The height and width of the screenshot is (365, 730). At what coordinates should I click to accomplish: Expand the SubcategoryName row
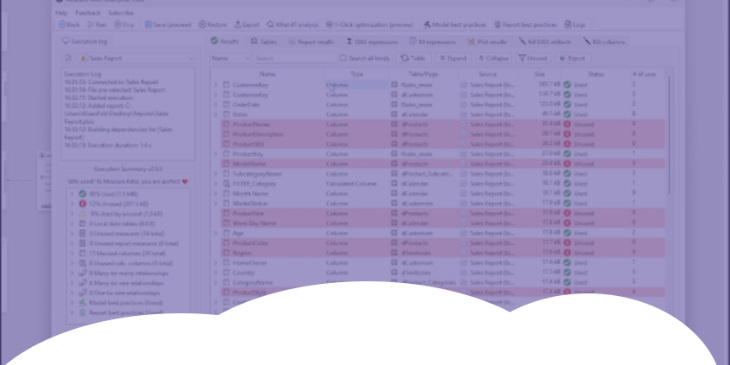[x=215, y=174]
